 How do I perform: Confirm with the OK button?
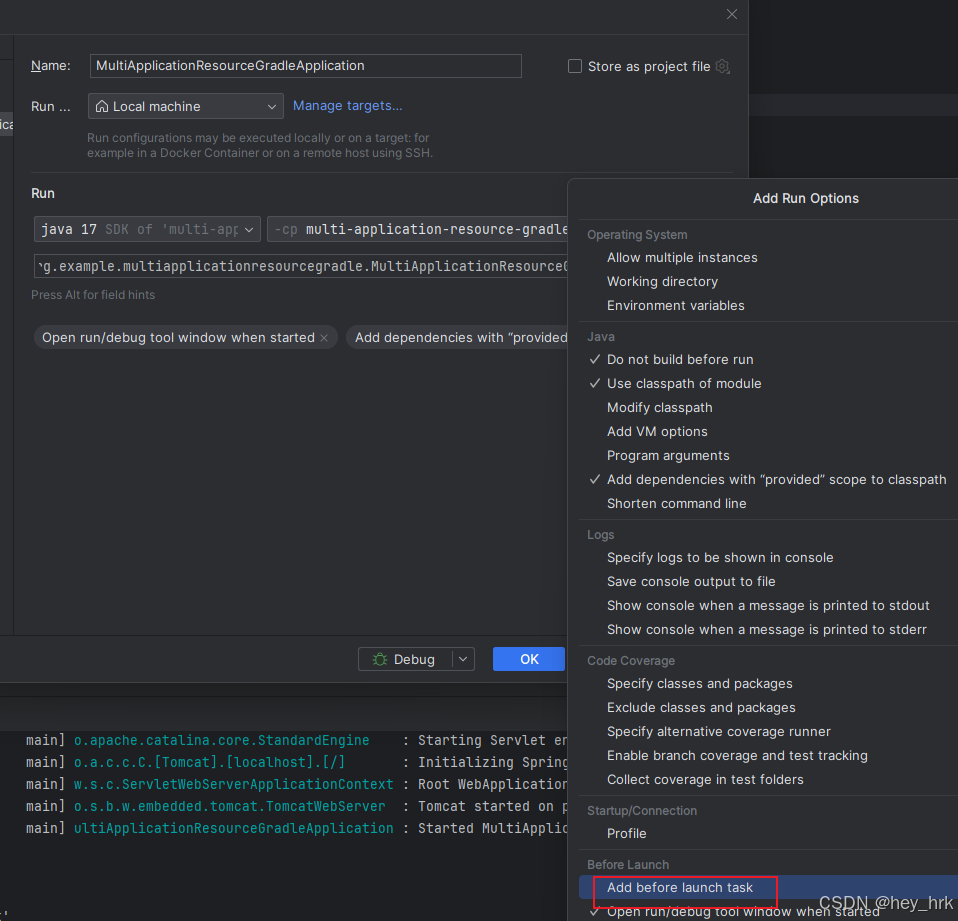pos(529,659)
